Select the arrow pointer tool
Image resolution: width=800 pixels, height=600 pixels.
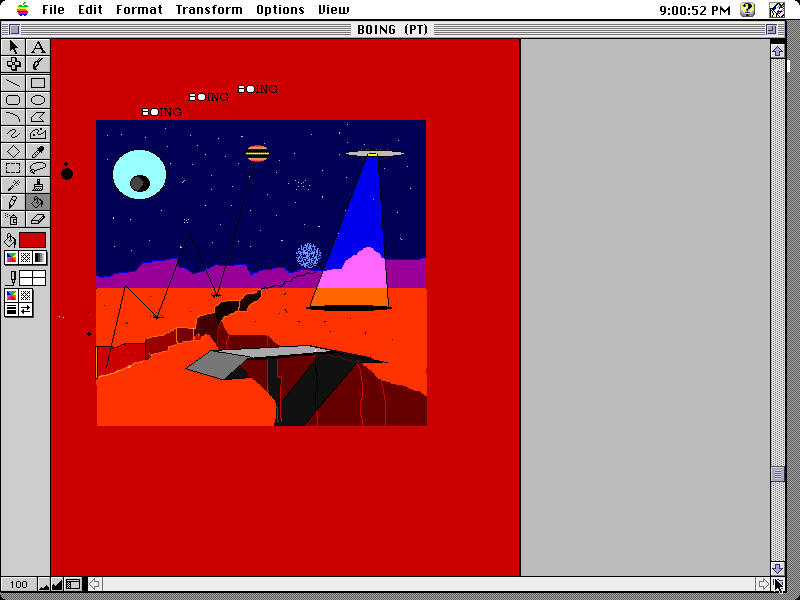13,47
